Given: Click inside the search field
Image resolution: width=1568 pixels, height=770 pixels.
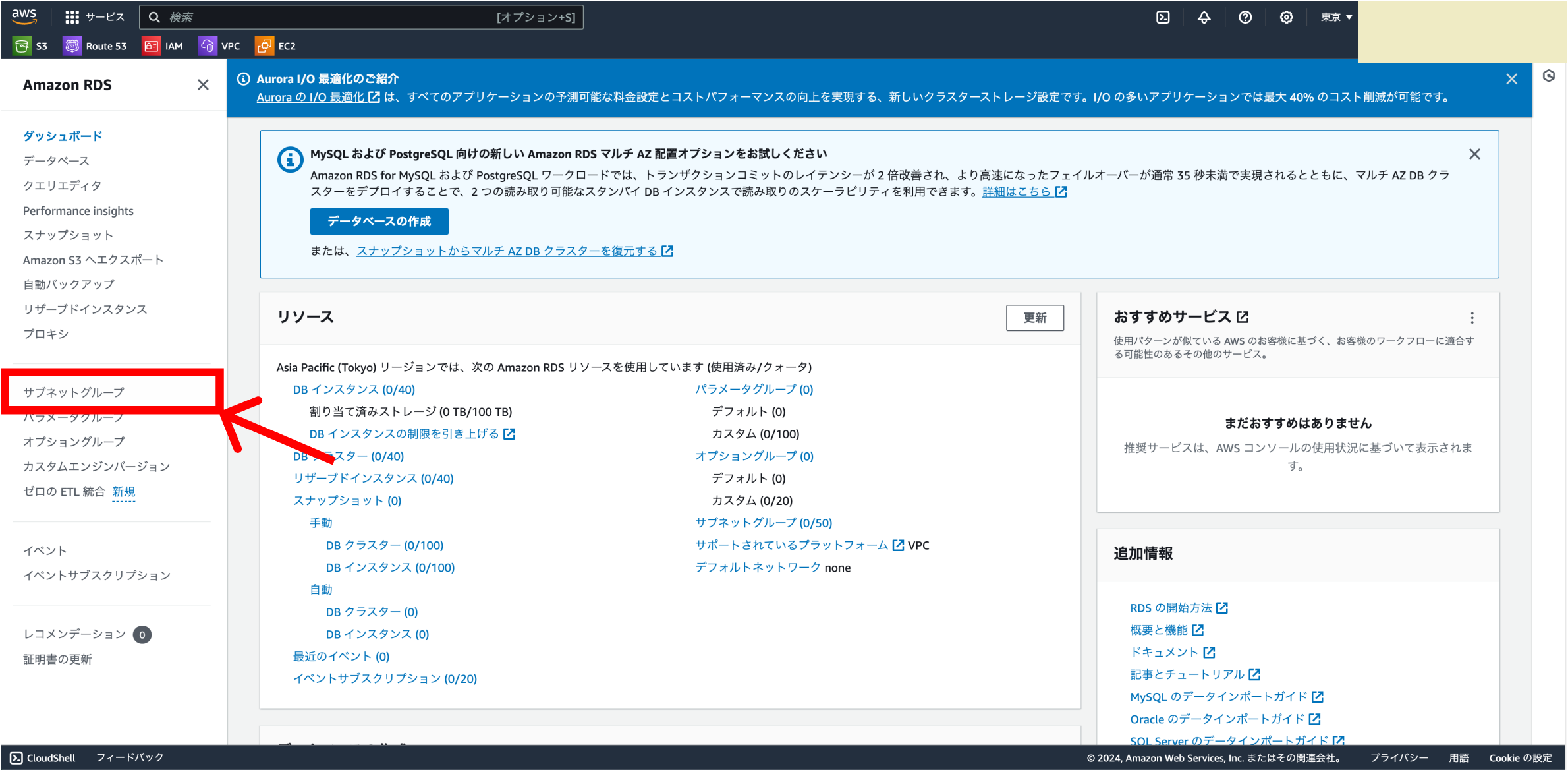Looking at the screenshot, I should 362,17.
